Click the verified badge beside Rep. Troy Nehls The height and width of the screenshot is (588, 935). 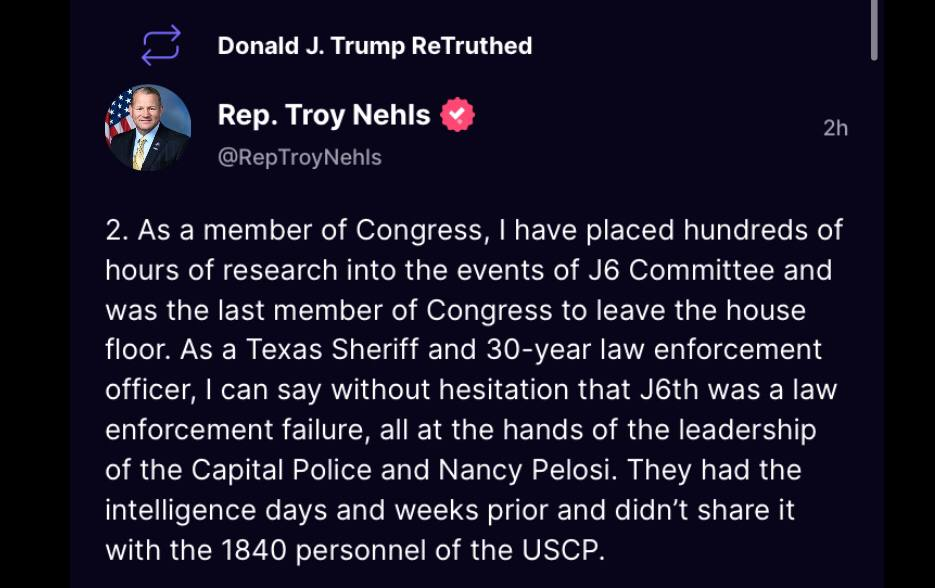[x=457, y=116]
